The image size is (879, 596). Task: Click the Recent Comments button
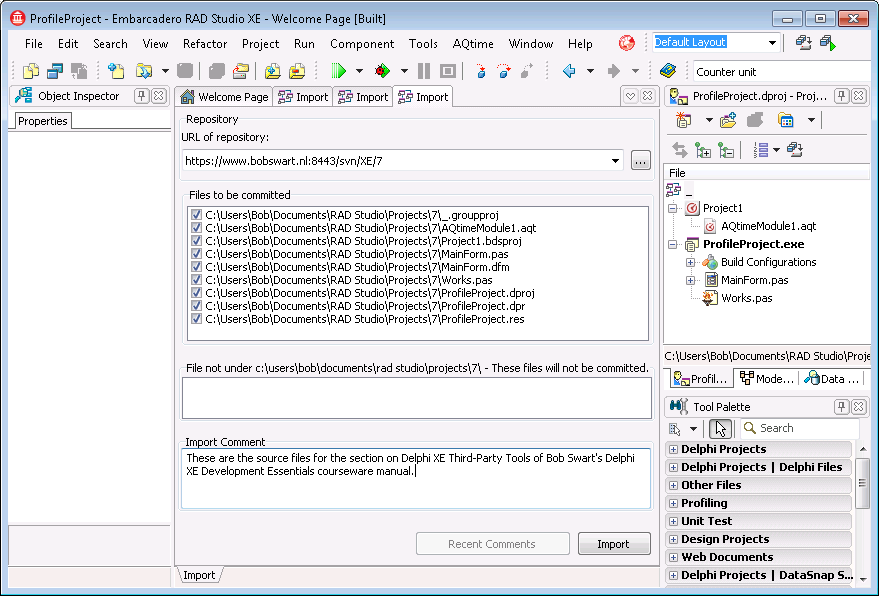(x=492, y=544)
